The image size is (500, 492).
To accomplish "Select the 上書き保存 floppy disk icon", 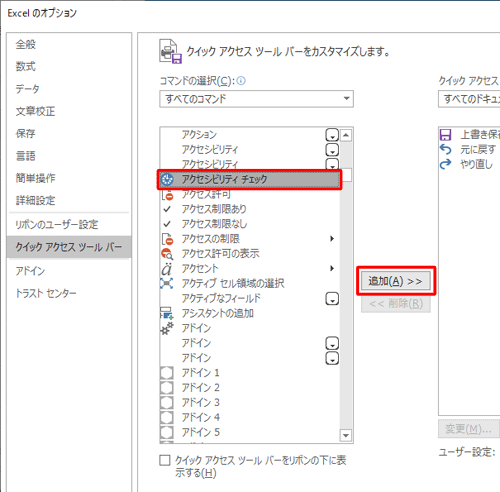I will [x=446, y=135].
